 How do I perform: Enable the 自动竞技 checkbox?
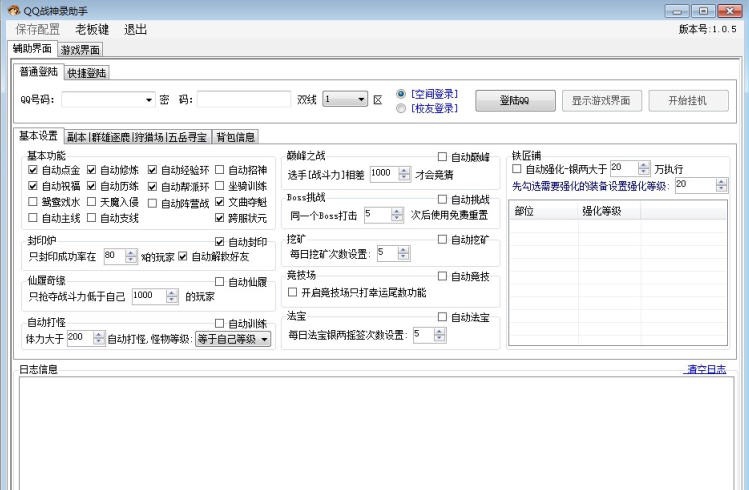[x=443, y=276]
